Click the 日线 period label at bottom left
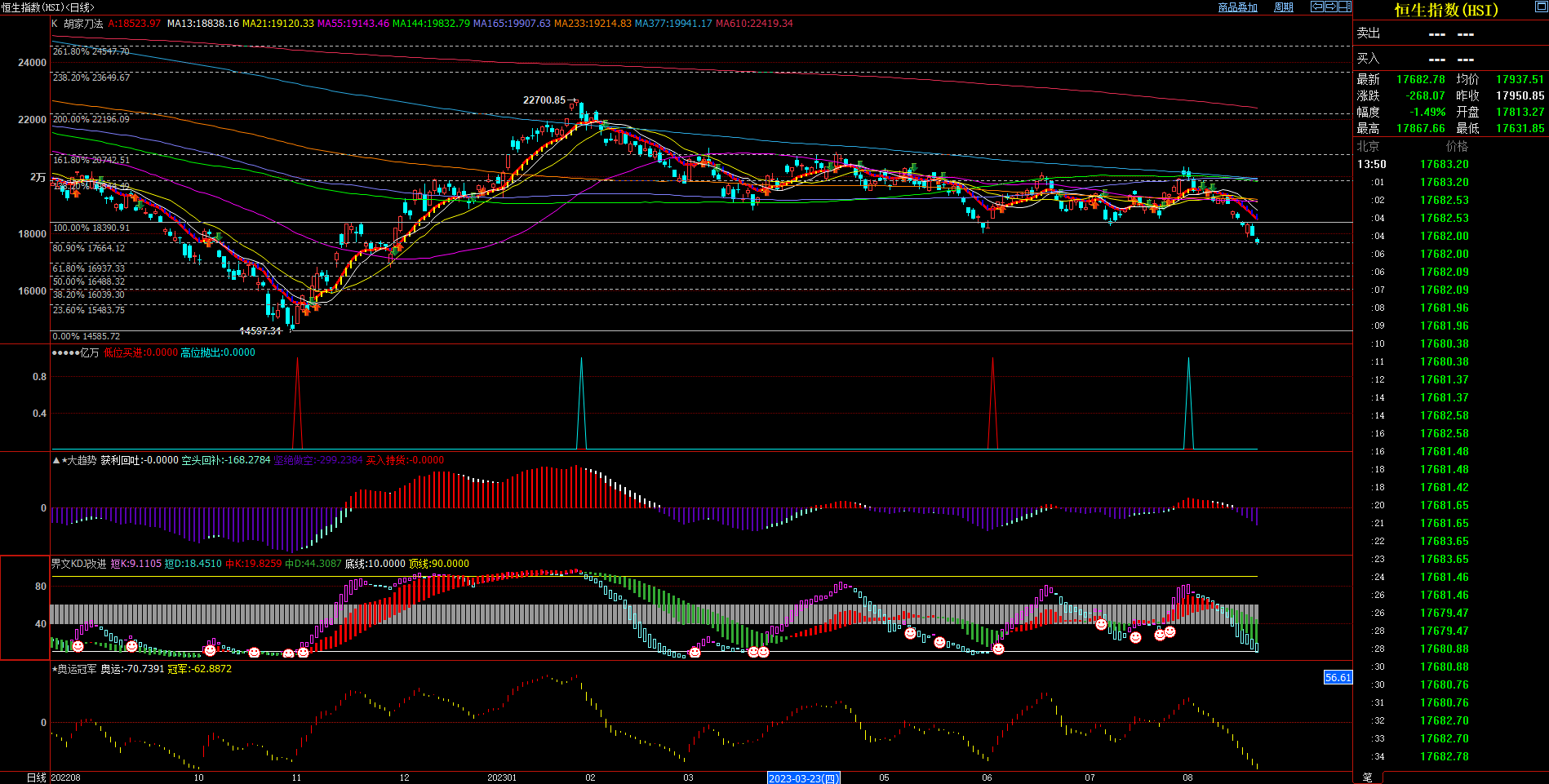 point(36,777)
